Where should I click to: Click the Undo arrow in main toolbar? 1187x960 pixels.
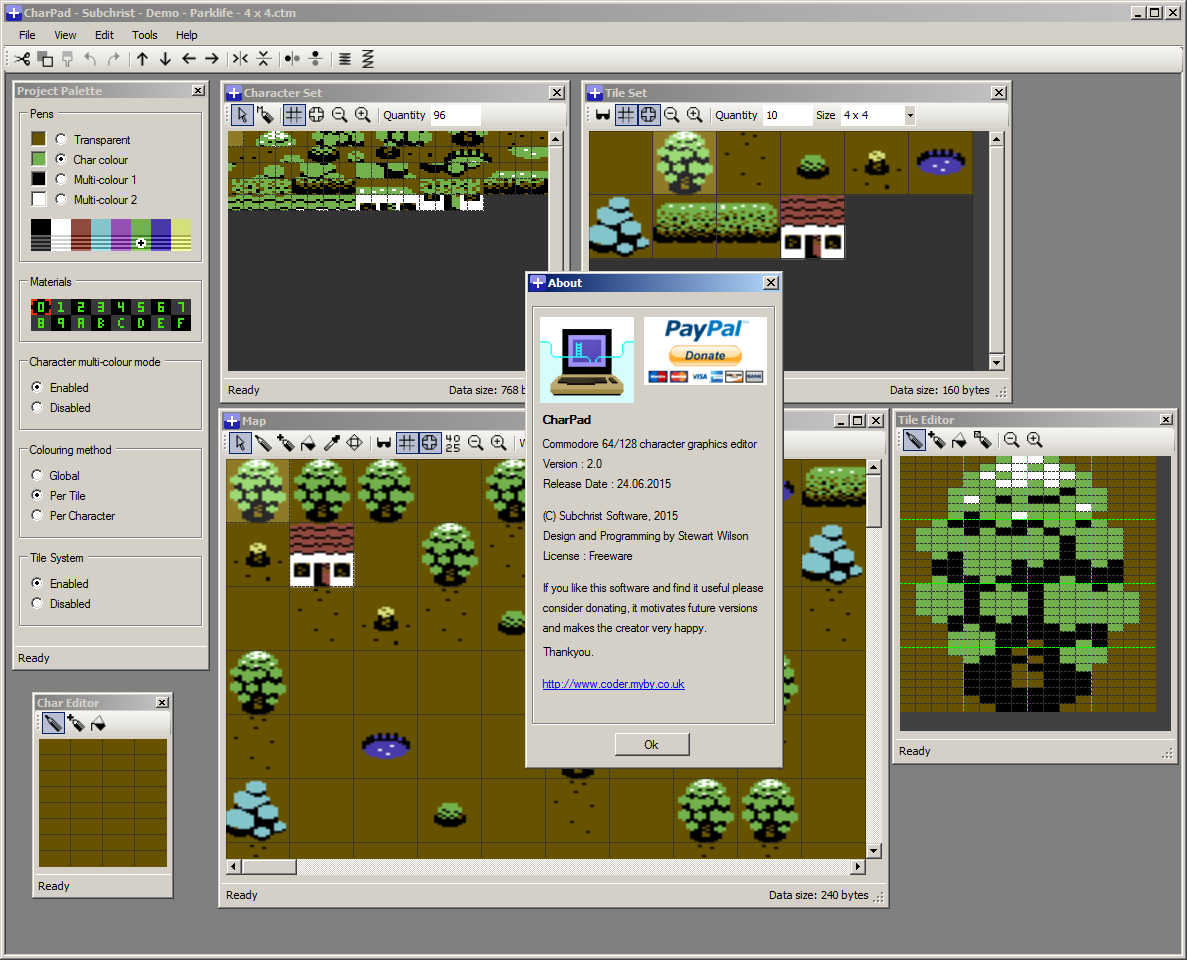click(90, 59)
